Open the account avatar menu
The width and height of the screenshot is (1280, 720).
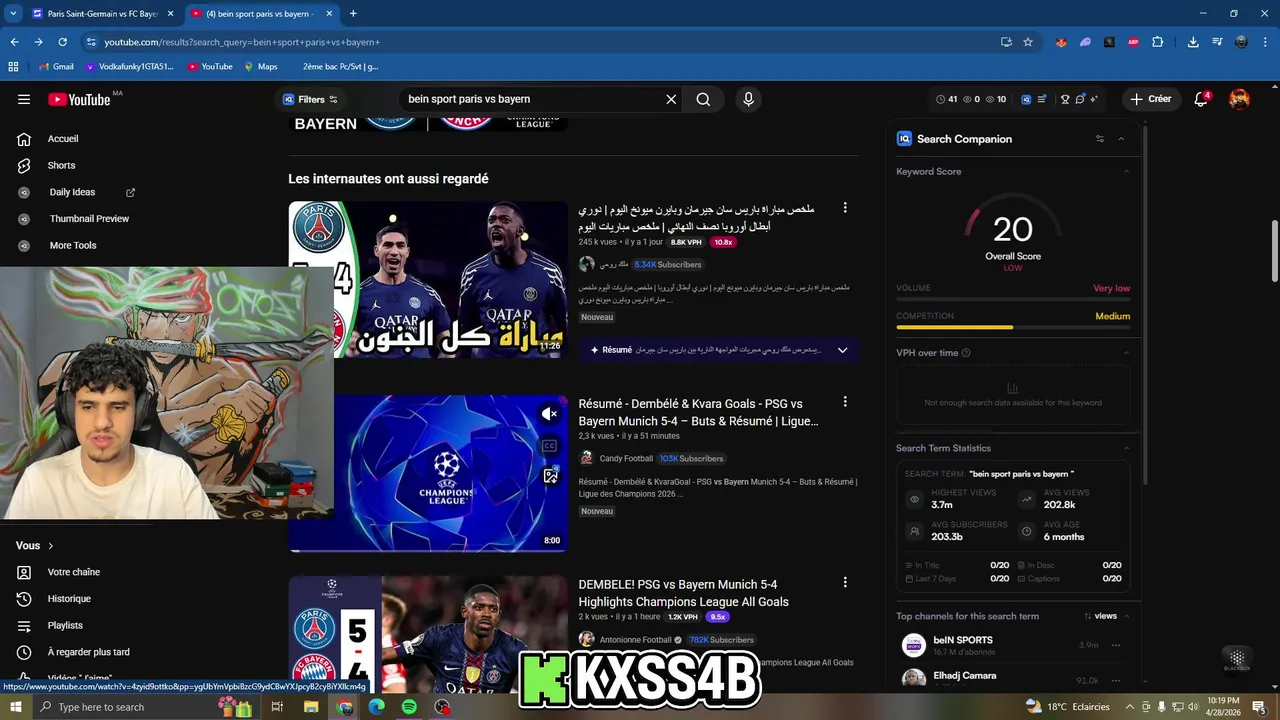click(x=1239, y=99)
